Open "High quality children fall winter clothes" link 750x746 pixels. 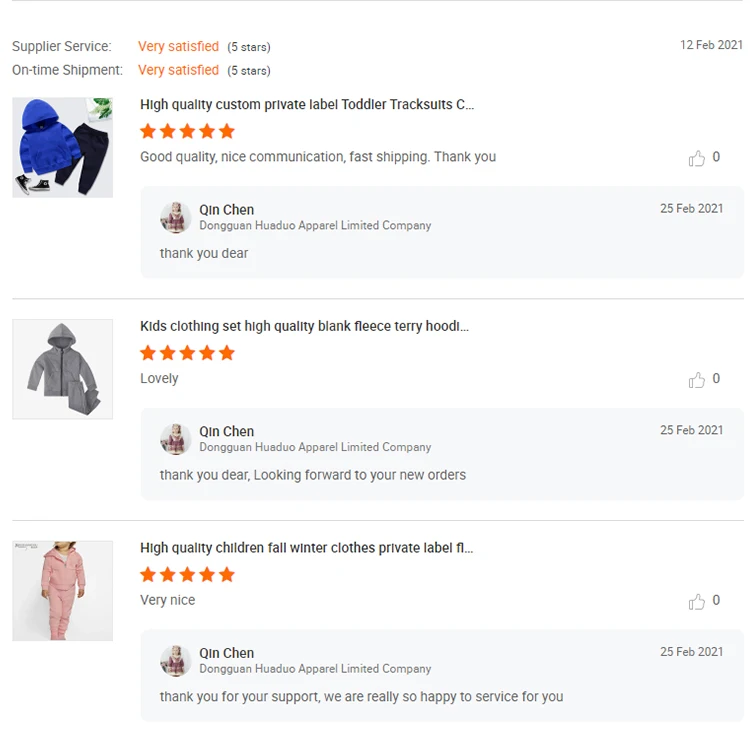coord(306,548)
